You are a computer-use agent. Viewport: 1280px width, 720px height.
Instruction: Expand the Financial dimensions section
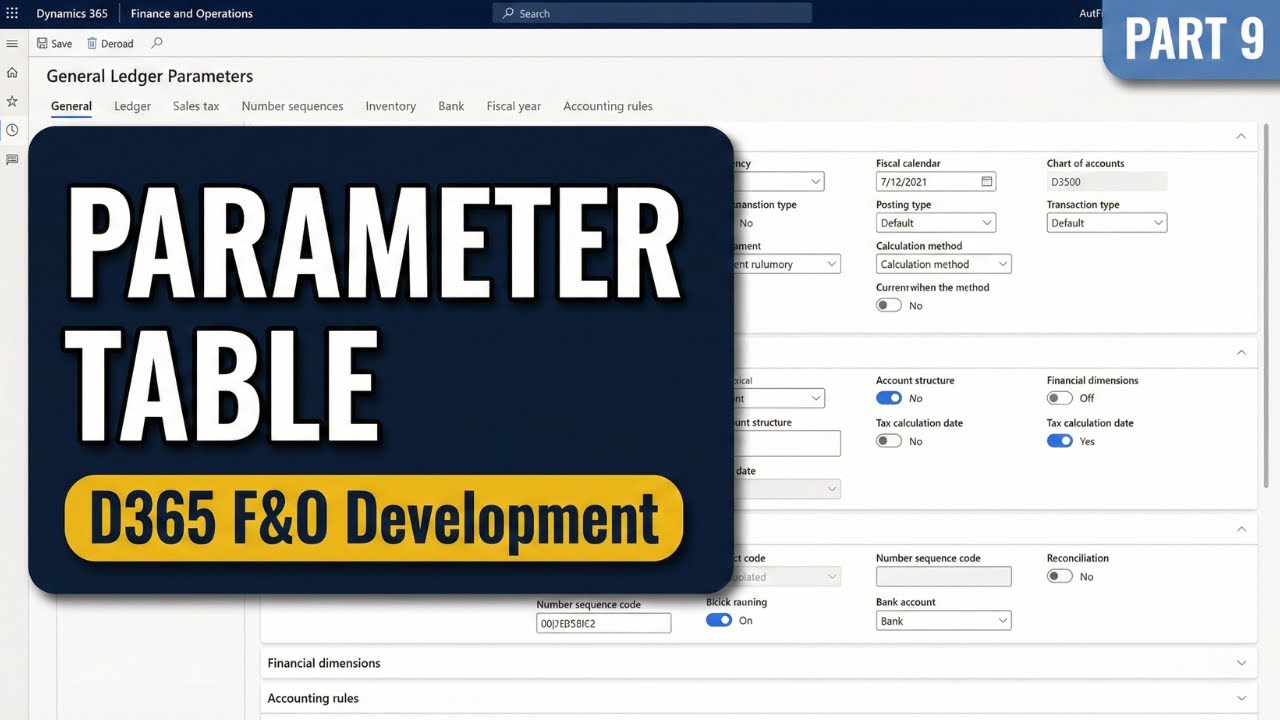[758, 663]
